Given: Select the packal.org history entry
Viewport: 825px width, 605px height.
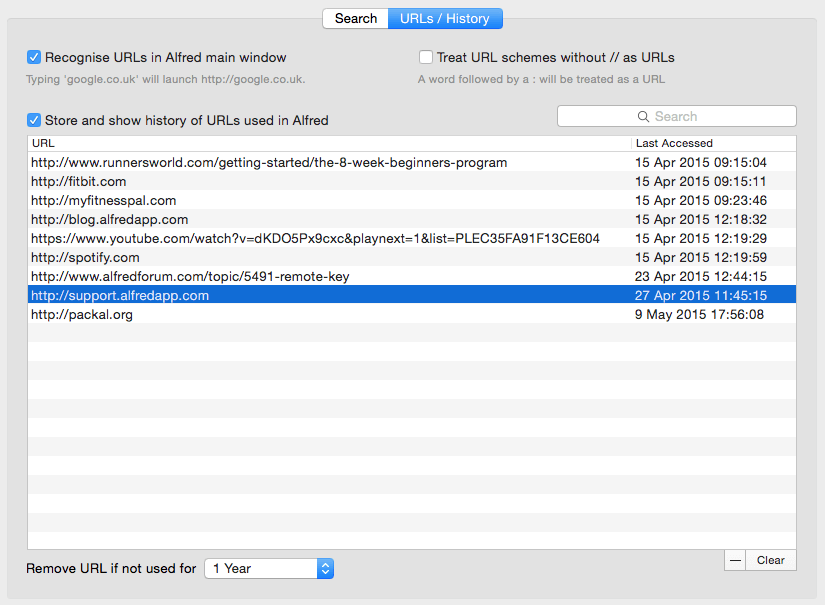Looking at the screenshot, I should pos(82,314).
